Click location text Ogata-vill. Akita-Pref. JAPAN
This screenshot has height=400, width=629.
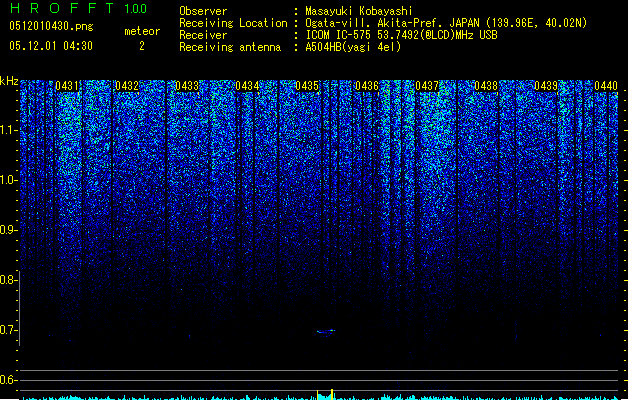click(x=392, y=23)
